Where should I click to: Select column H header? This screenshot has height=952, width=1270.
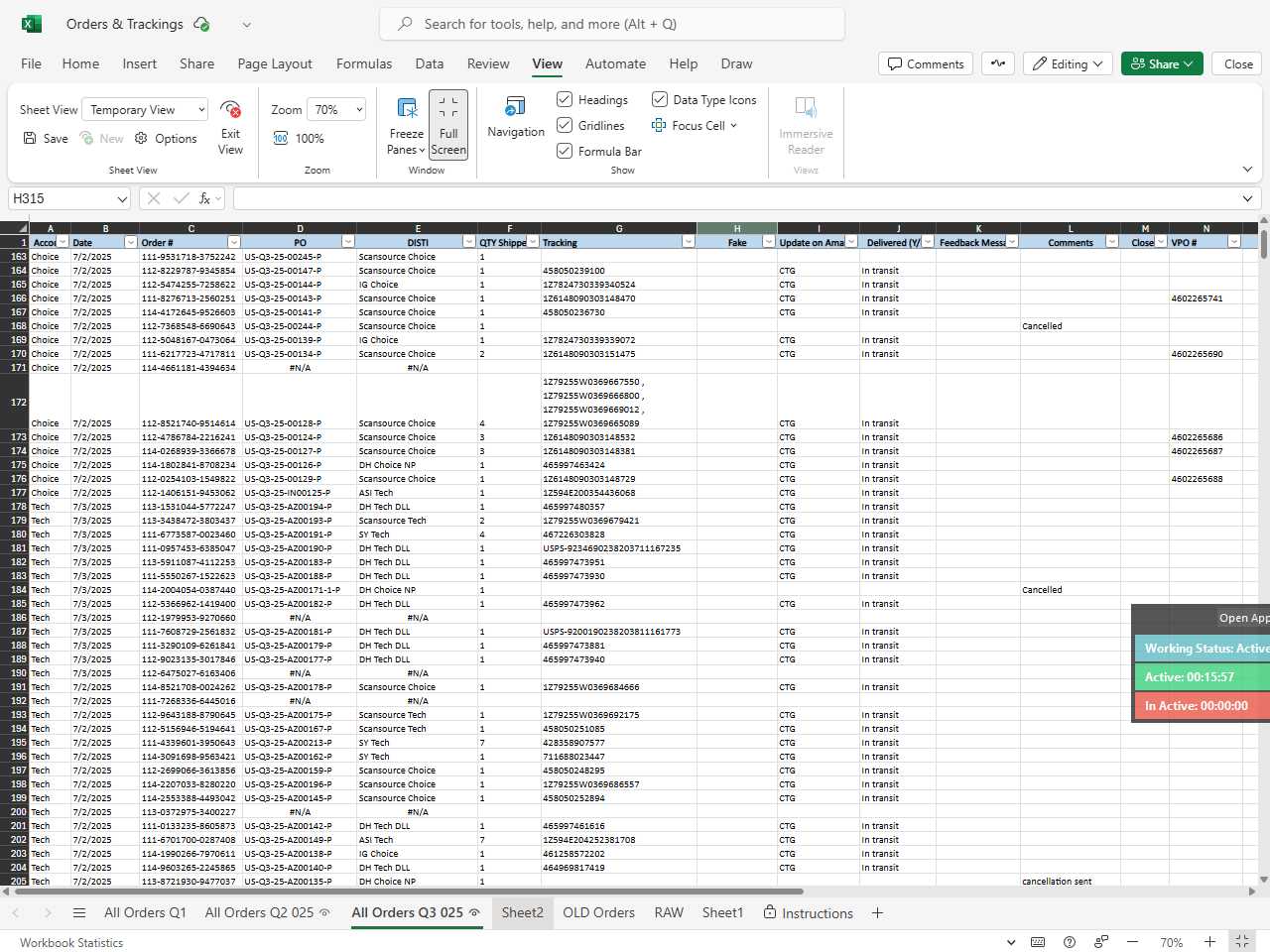(737, 228)
